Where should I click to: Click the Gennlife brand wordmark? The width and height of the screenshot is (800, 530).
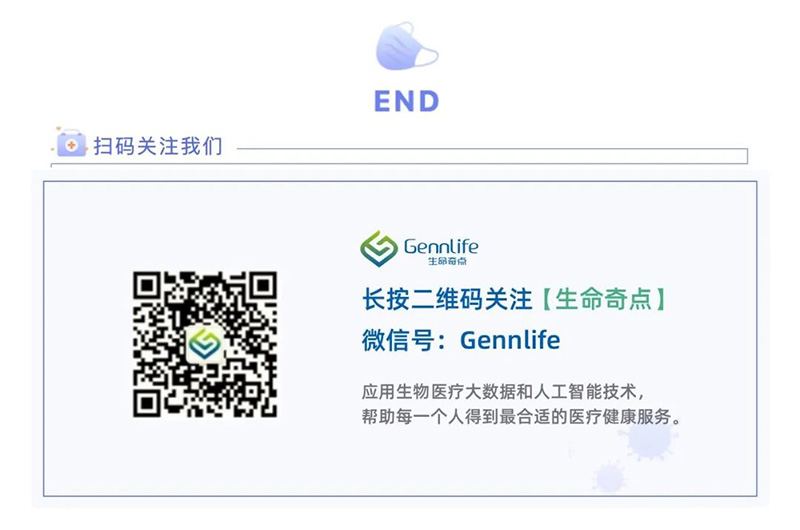coord(441,246)
